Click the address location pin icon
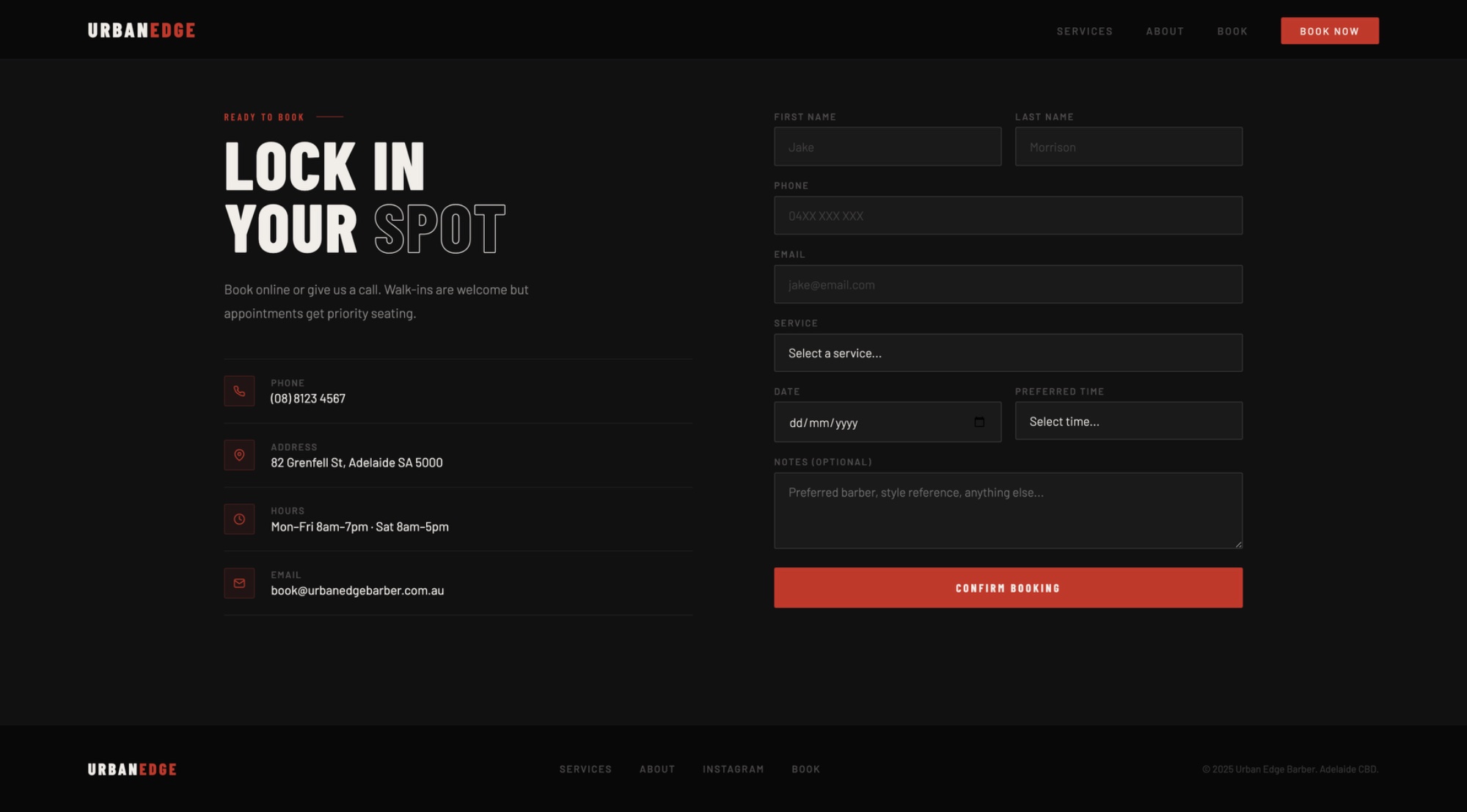The width and height of the screenshot is (1467, 812). (x=239, y=455)
